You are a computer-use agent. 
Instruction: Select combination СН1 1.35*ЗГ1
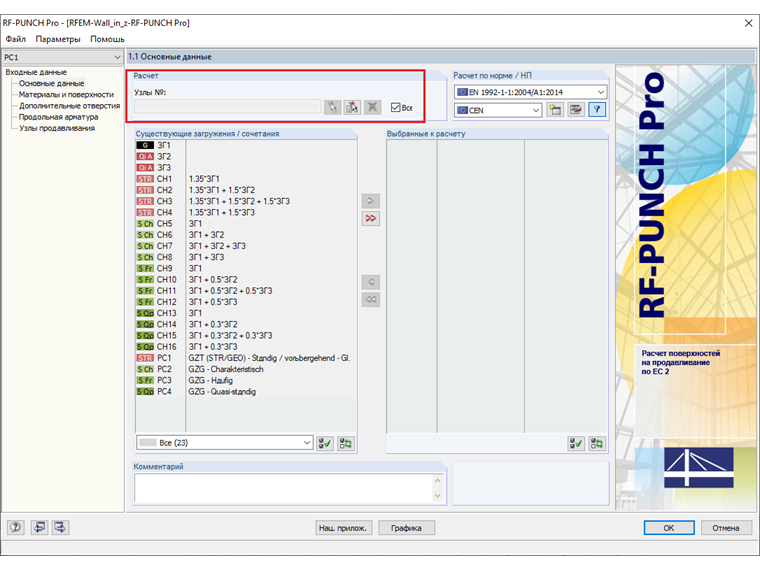pos(246,179)
